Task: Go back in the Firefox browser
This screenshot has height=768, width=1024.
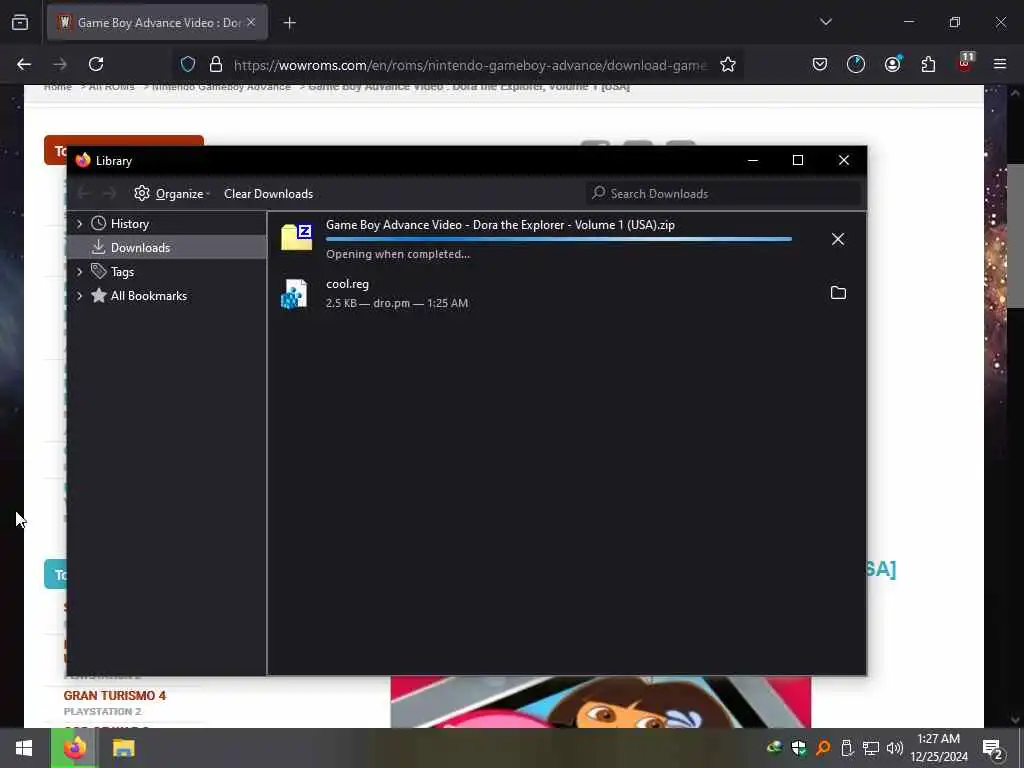Action: pos(24,64)
